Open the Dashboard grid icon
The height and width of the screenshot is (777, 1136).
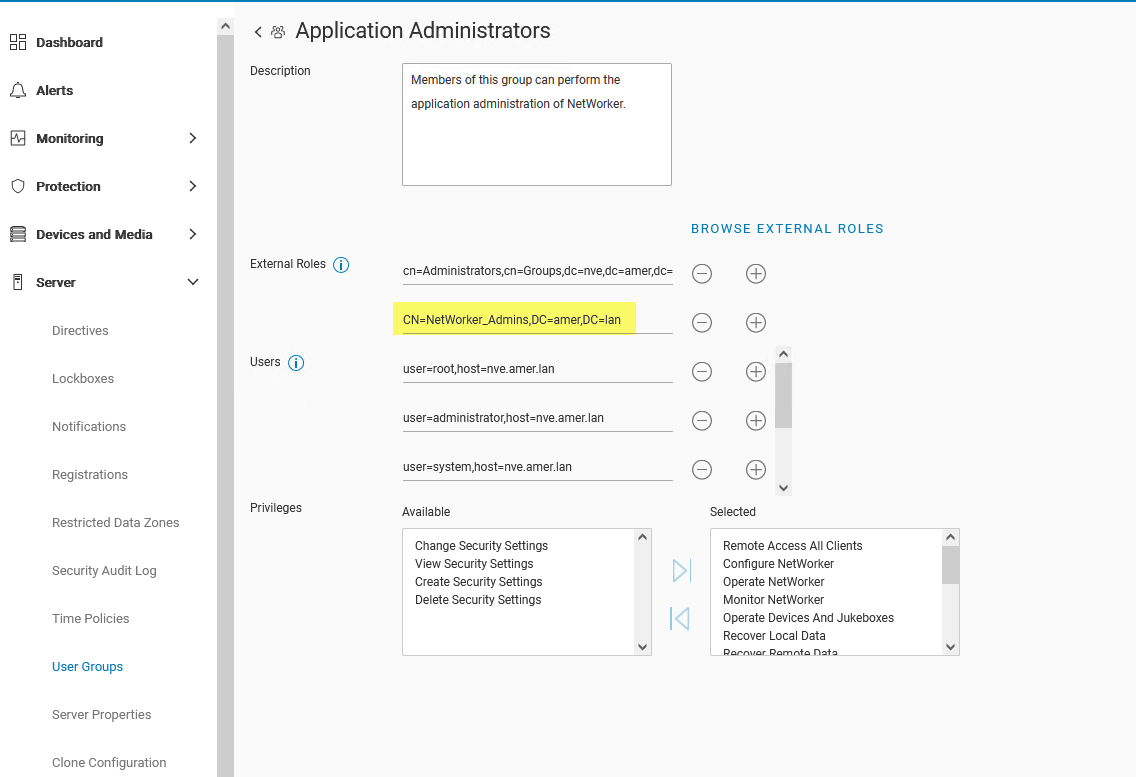click(17, 42)
